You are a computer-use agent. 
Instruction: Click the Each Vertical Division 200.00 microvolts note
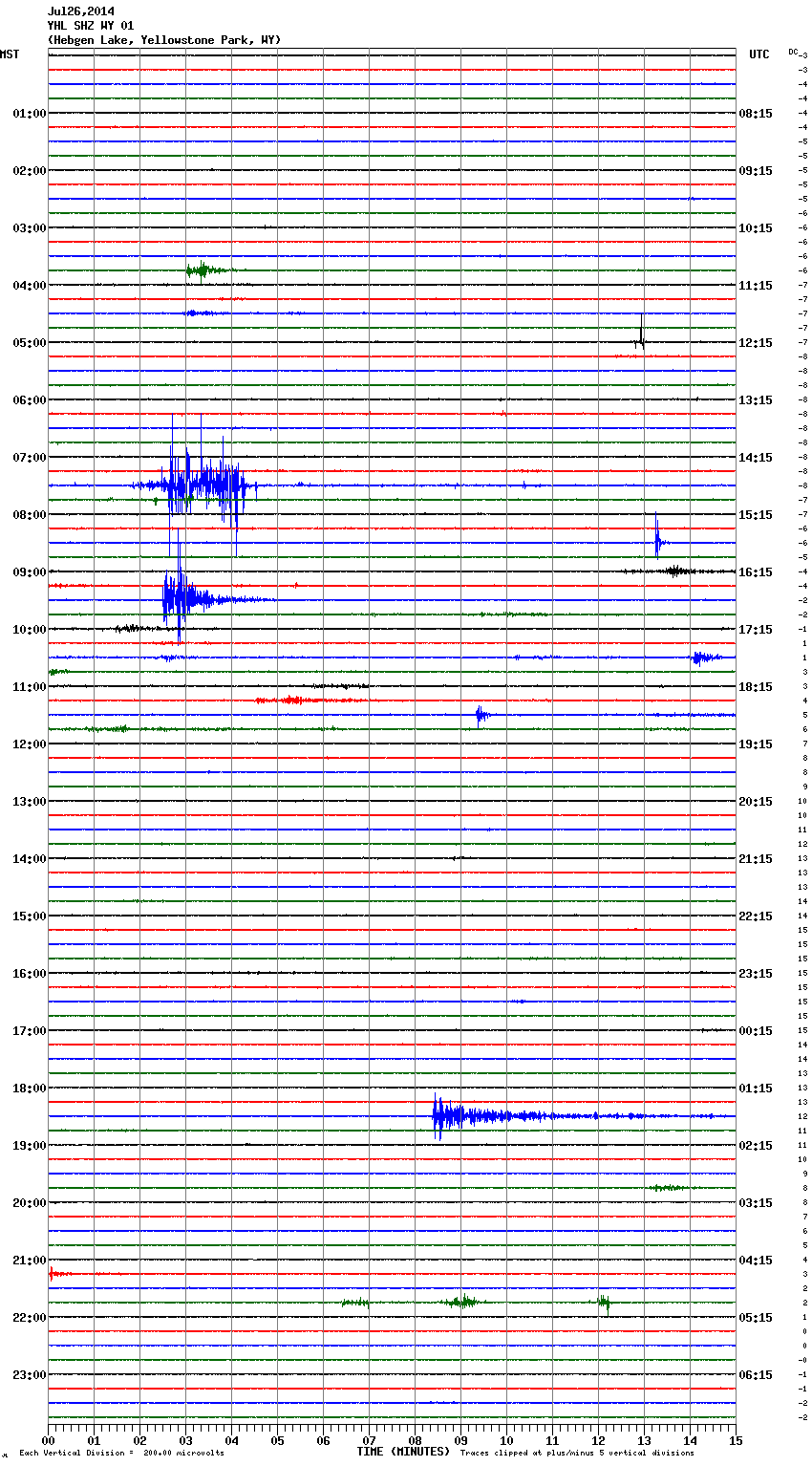tap(121, 1453)
